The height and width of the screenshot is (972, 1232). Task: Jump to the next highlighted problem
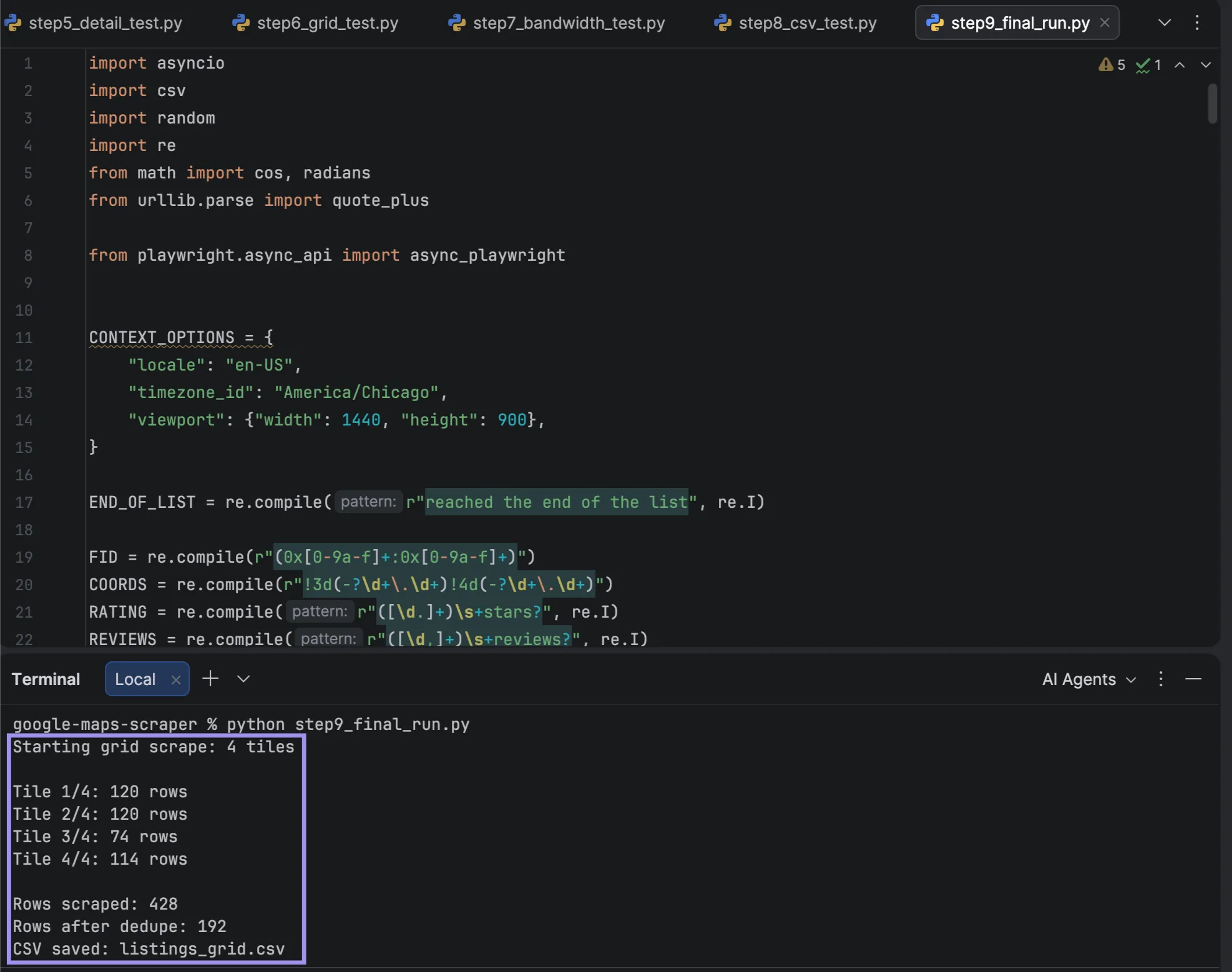1206,65
